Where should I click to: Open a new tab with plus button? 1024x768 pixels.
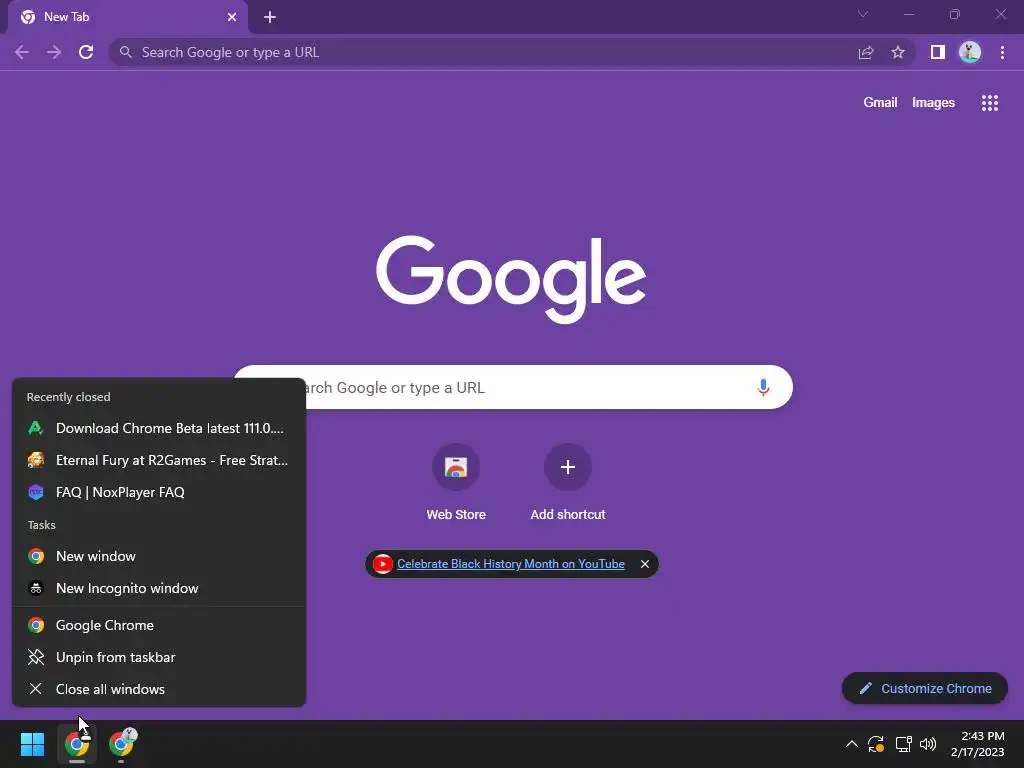pos(270,17)
